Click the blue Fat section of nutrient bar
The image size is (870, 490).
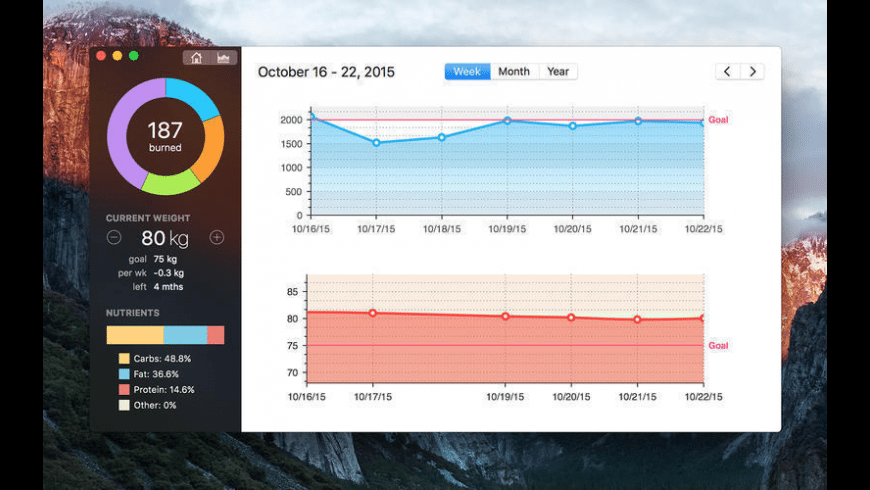click(x=186, y=335)
